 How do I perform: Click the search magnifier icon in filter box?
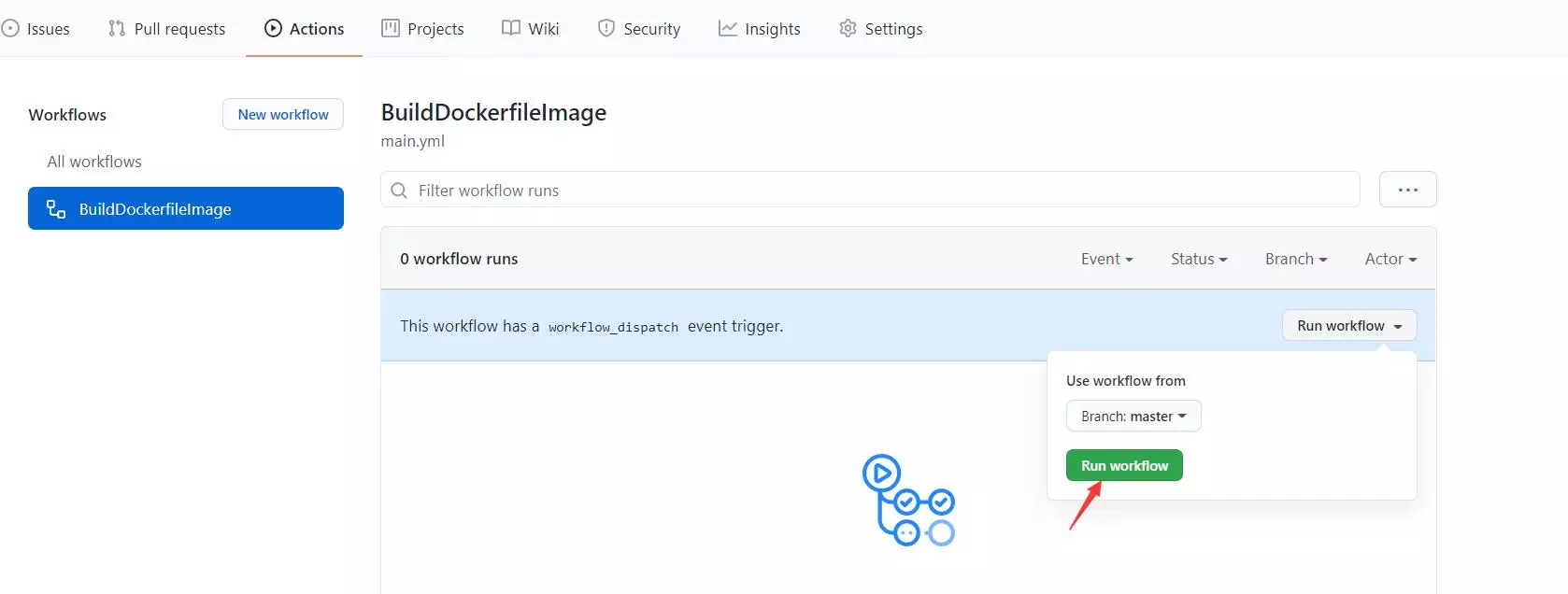pos(399,191)
